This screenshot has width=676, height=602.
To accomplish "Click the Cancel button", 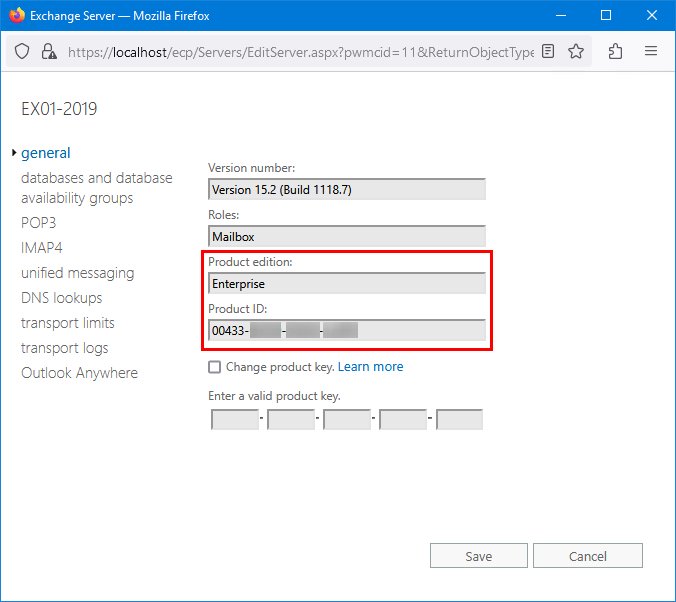I will (x=588, y=556).
